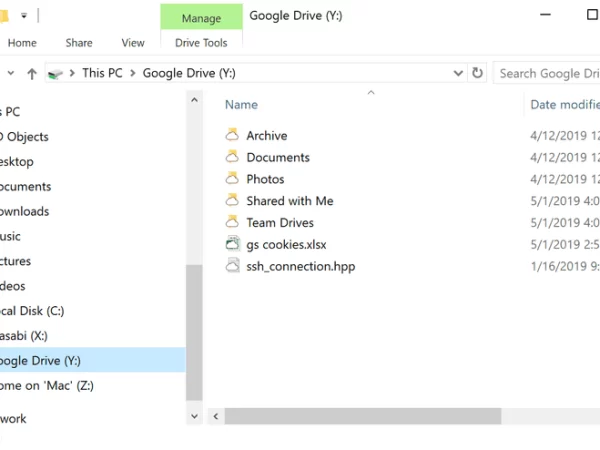Click This PC in breadcrumb path

102,73
